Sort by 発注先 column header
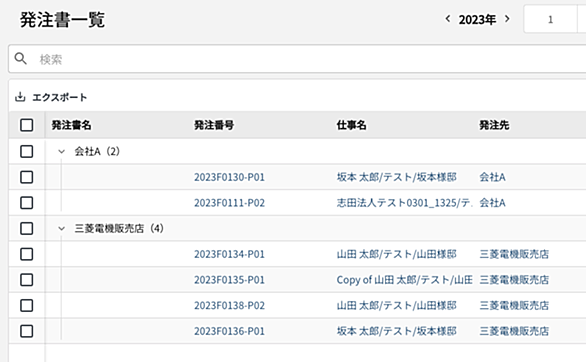586x362 pixels. click(494, 125)
